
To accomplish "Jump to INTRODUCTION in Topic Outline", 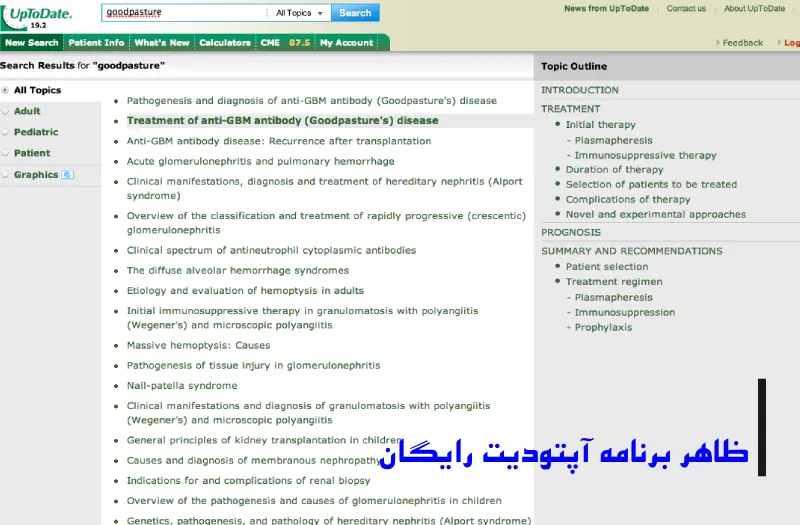I will point(580,90).
